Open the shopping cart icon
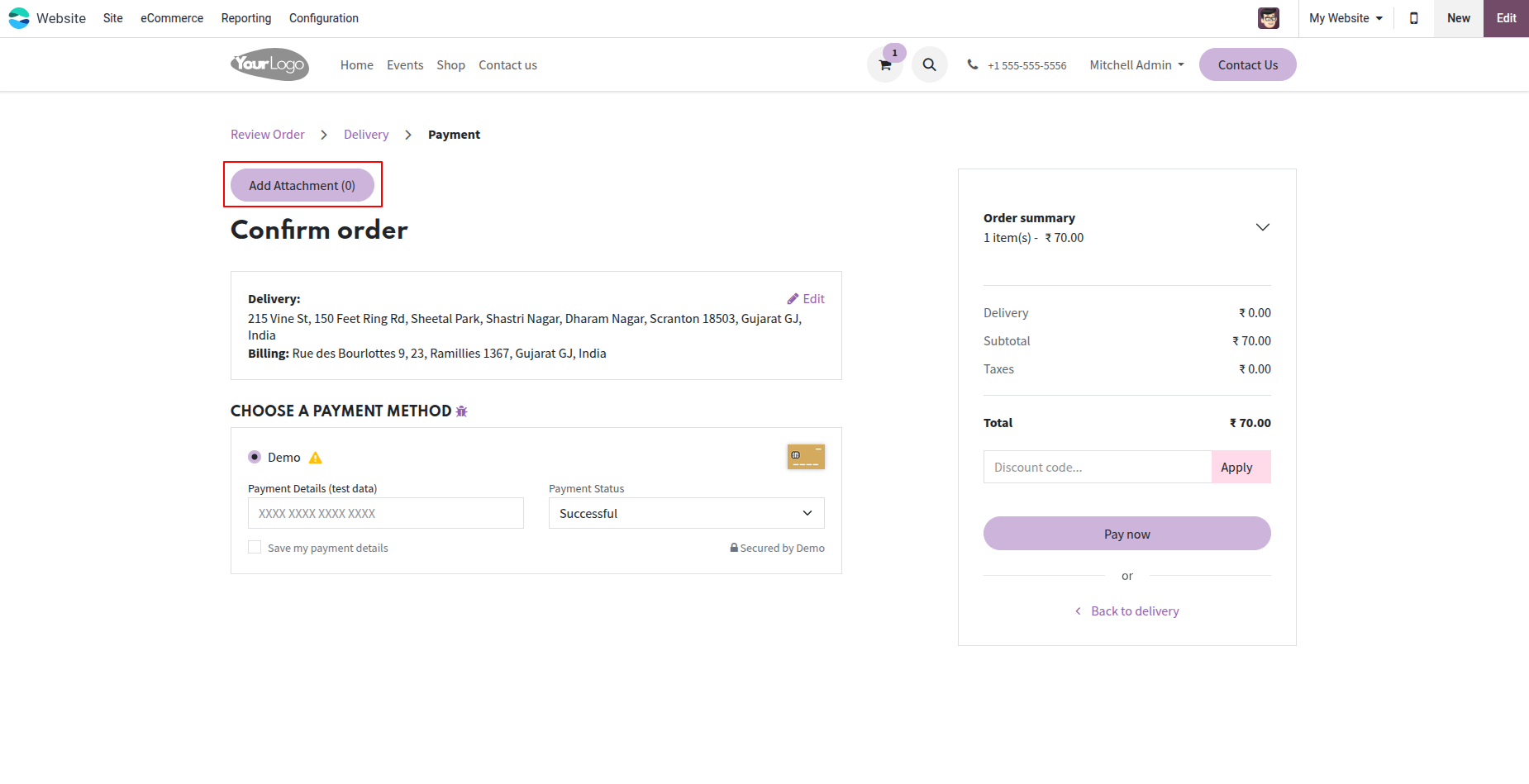1529x784 pixels. 885,64
